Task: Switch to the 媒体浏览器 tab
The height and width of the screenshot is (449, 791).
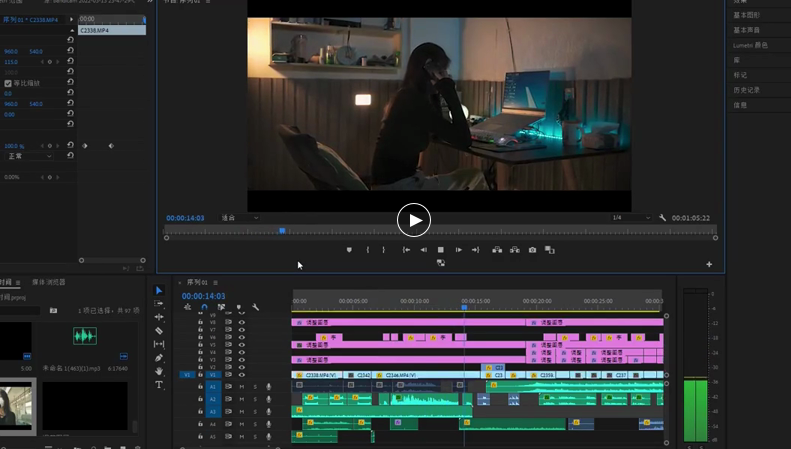Action: 49,282
